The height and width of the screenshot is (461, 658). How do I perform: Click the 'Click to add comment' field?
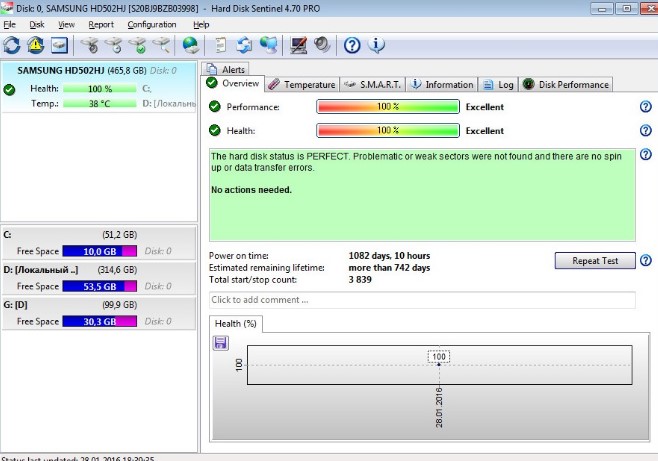pos(422,300)
